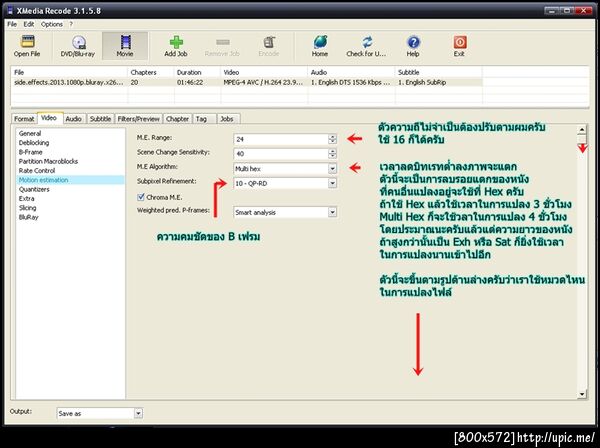Click the Subtitle column header
The width and height of the screenshot is (600, 448).
[x=439, y=72]
